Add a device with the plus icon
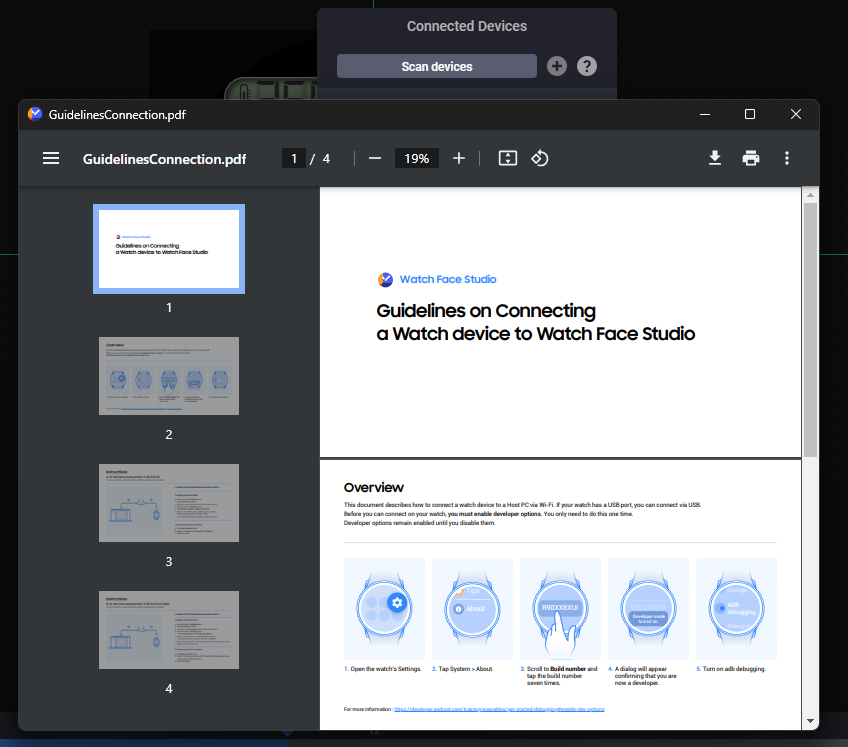Screen dimensions: 848x747 [556, 66]
